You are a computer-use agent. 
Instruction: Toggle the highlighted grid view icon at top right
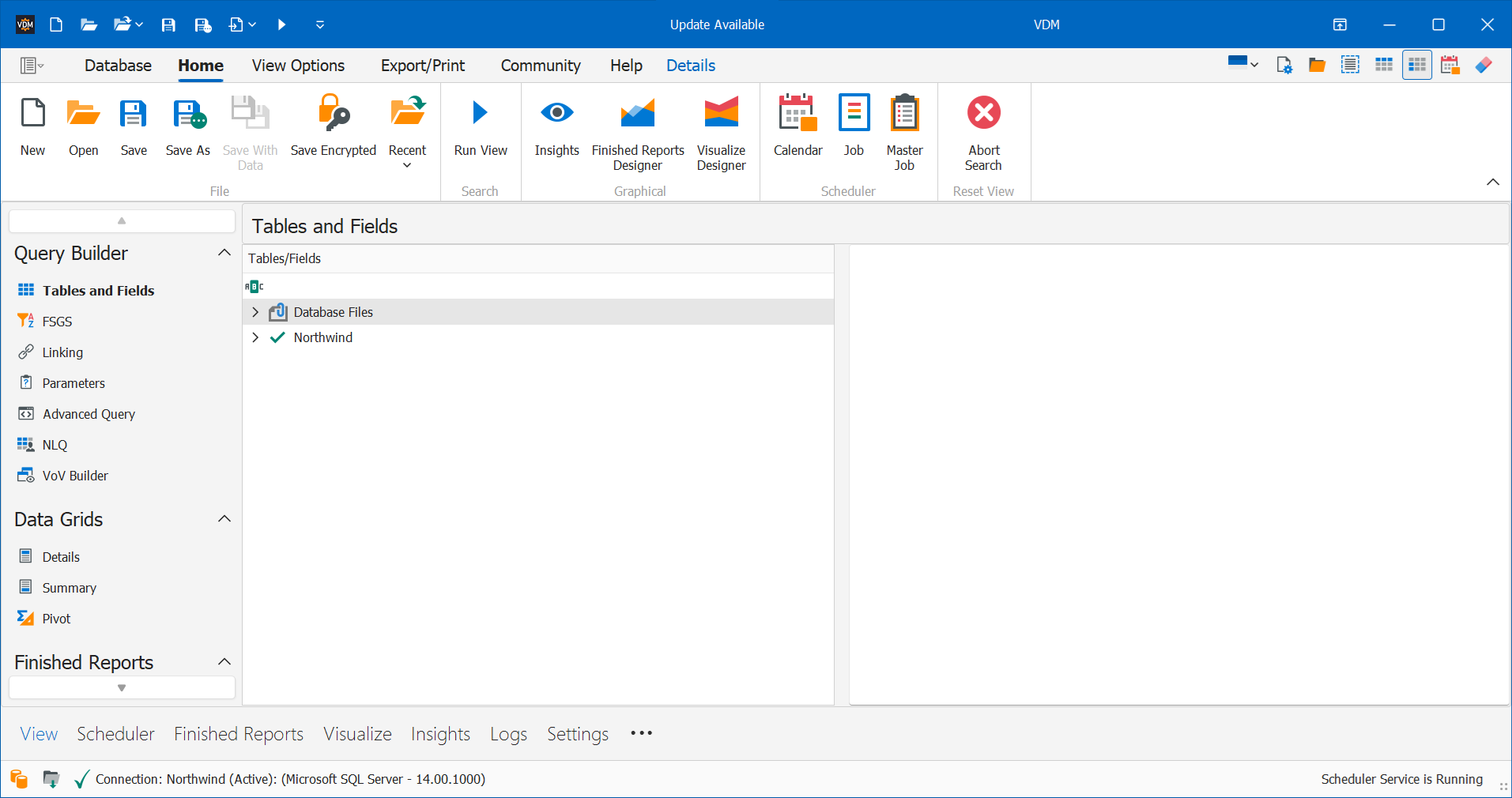(x=1417, y=65)
